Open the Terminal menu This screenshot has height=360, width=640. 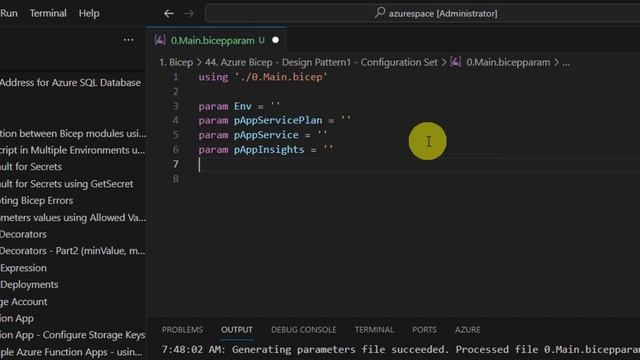click(48, 13)
